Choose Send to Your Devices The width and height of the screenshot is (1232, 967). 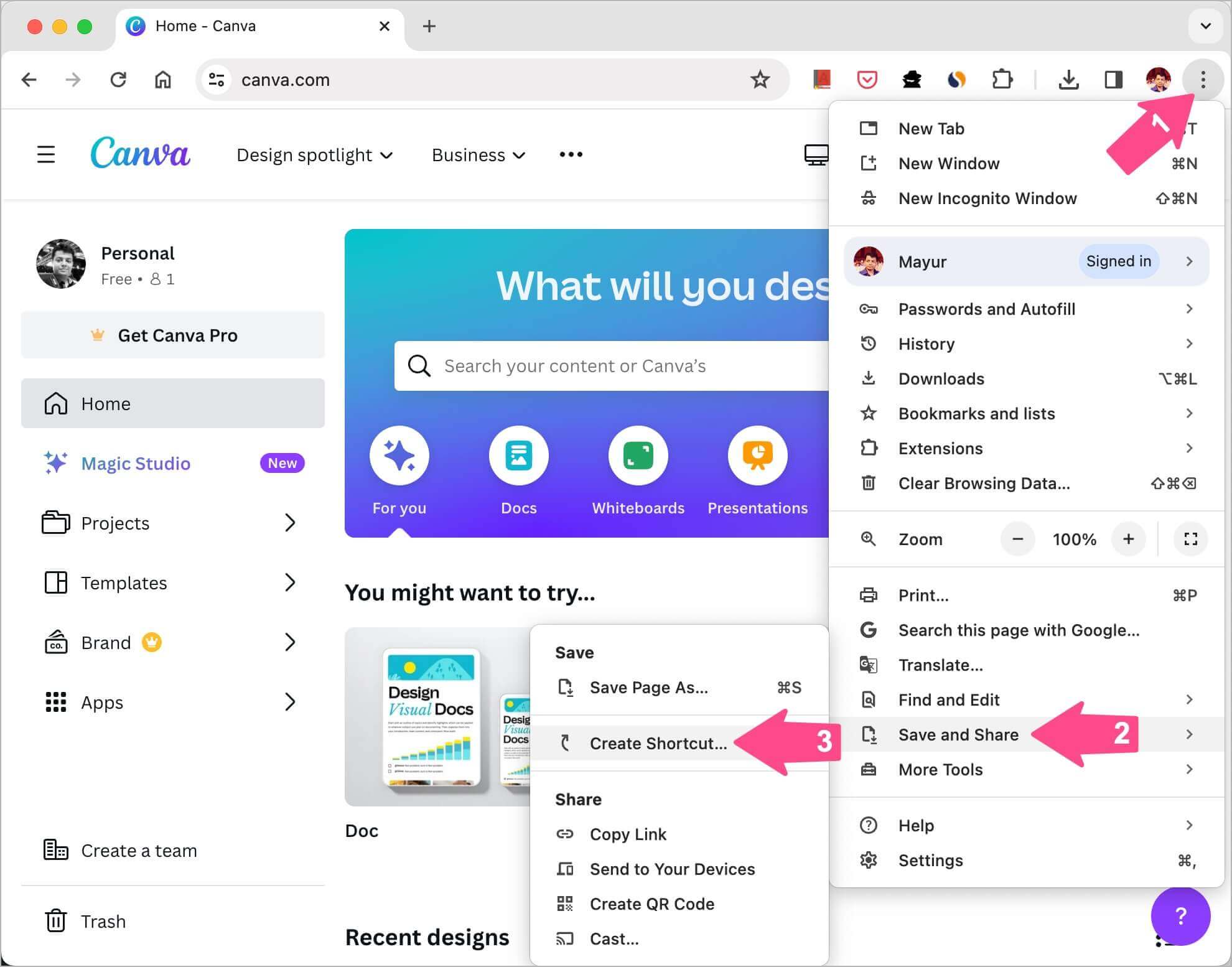click(x=679, y=869)
